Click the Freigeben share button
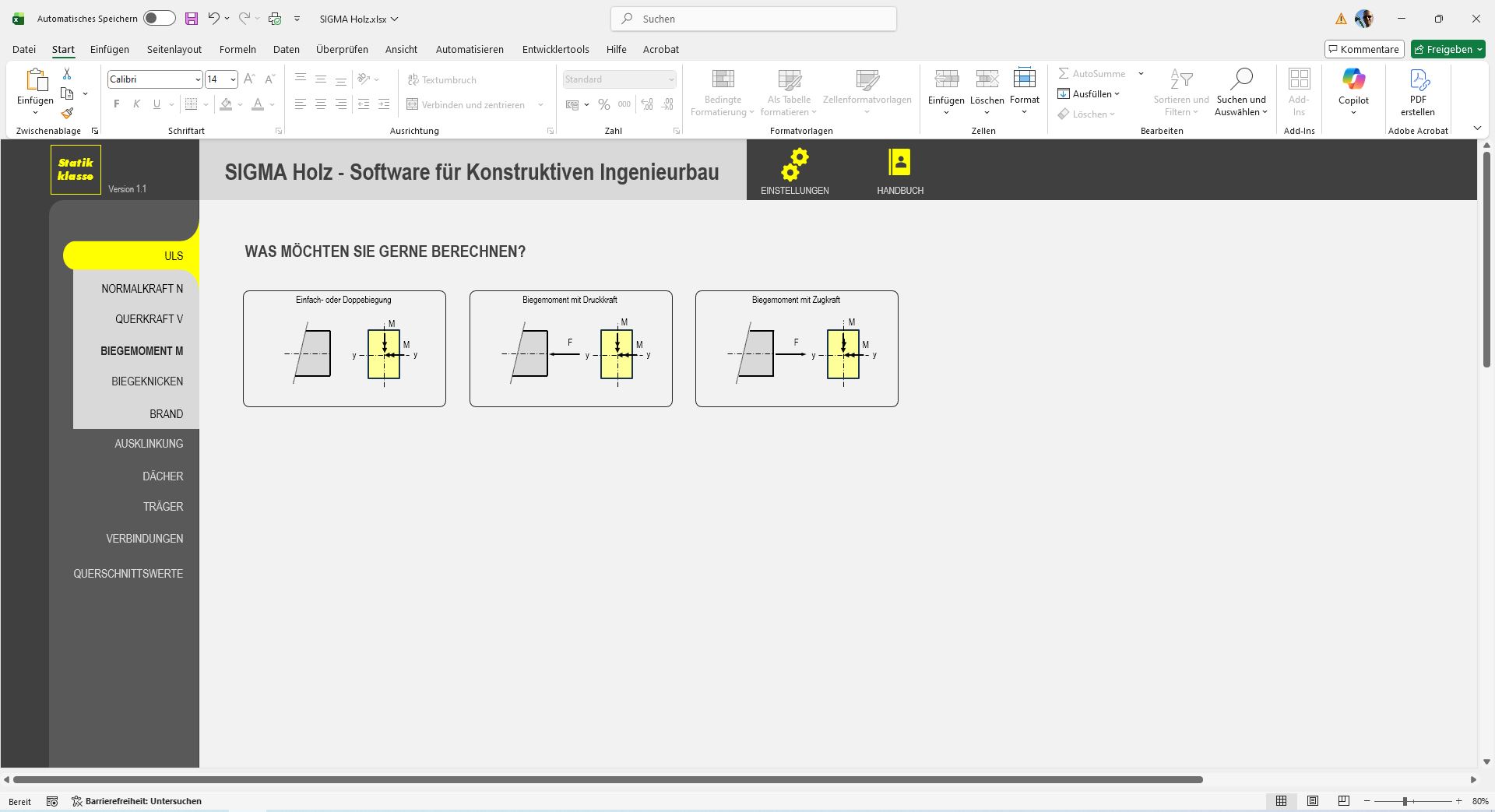The height and width of the screenshot is (812, 1495). click(1448, 49)
